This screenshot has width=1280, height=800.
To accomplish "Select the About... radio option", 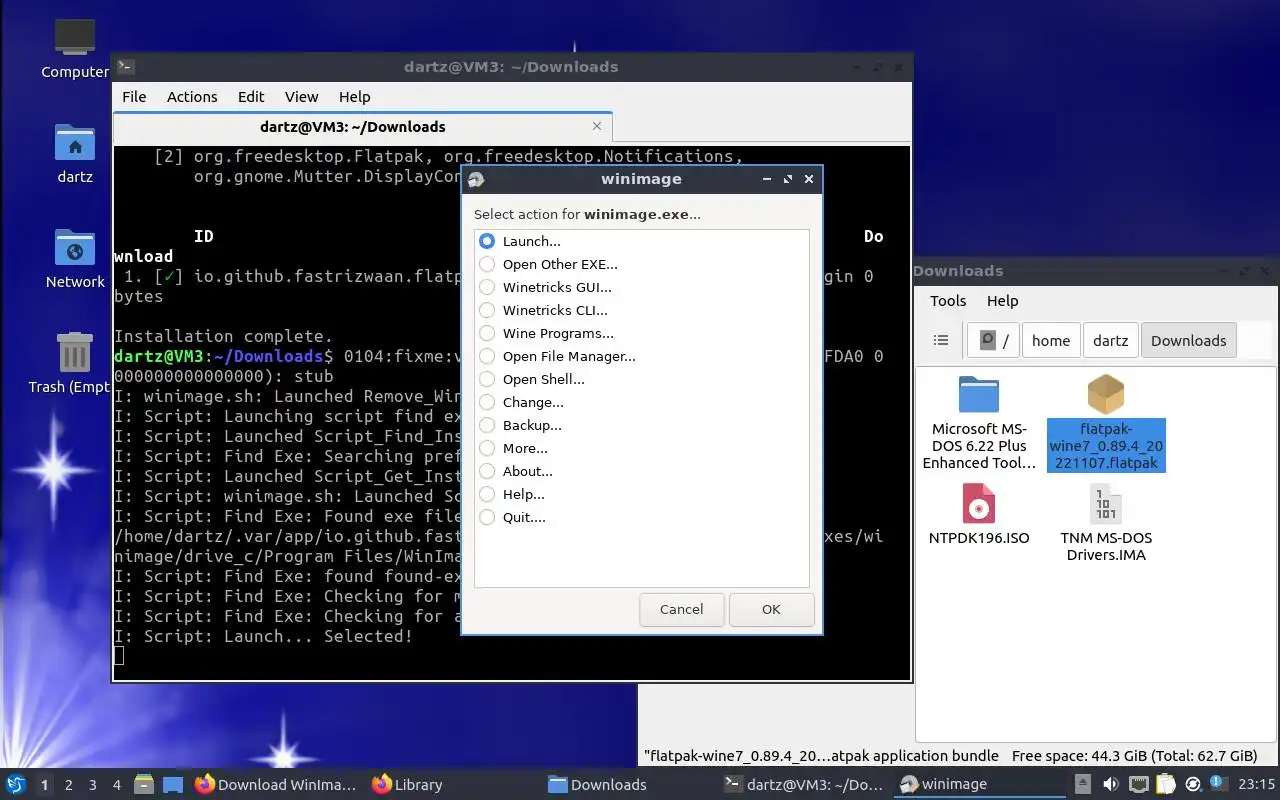I will click(487, 471).
